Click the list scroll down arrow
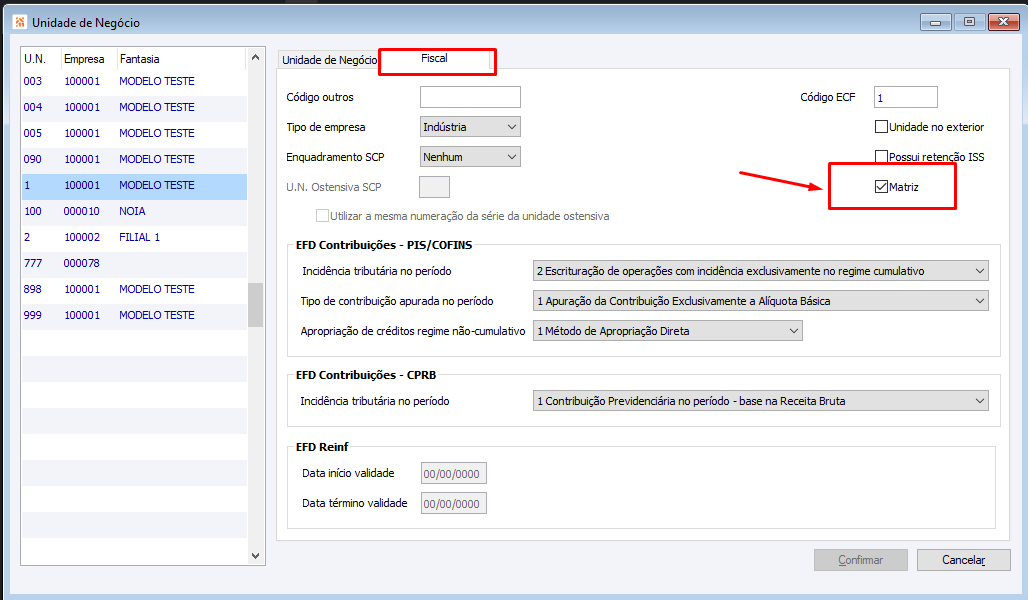Viewport: 1028px width, 600px height. tap(256, 556)
